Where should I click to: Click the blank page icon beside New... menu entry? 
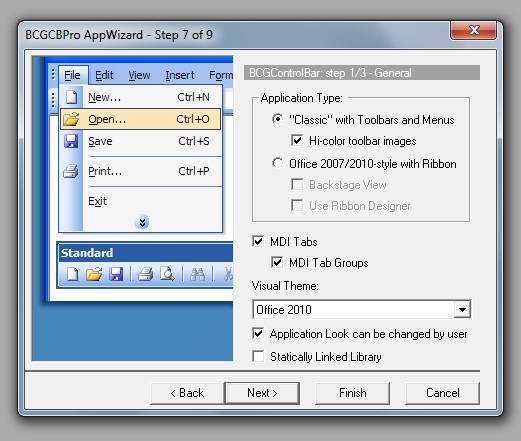click(x=71, y=97)
